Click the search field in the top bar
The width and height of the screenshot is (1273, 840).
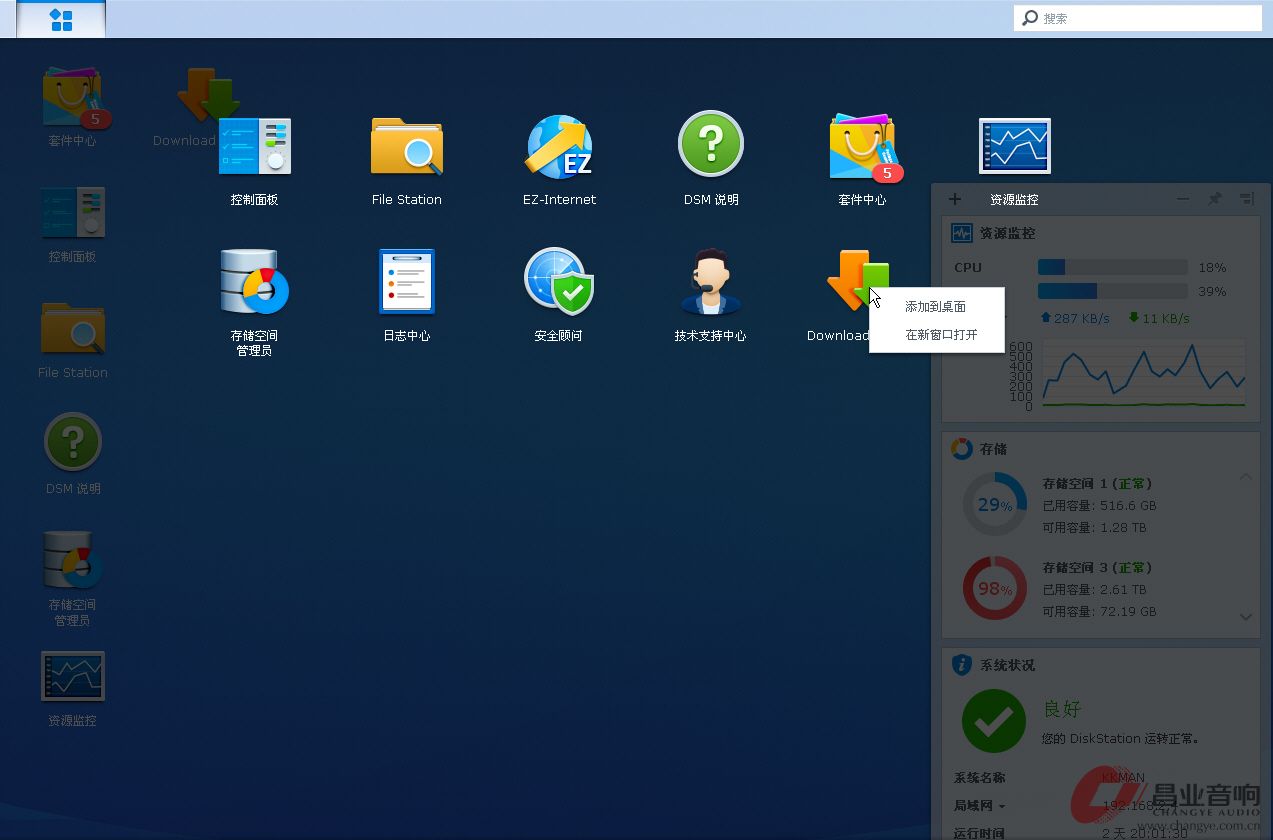tap(1138, 18)
